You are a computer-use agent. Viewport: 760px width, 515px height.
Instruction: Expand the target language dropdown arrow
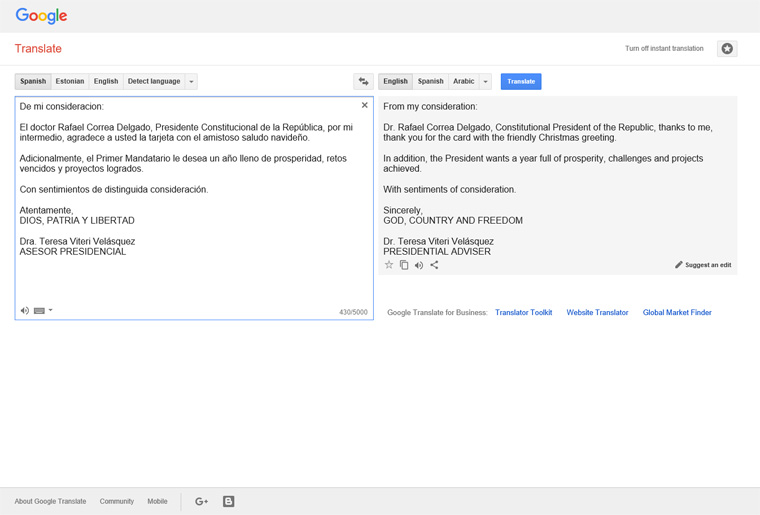(x=485, y=81)
